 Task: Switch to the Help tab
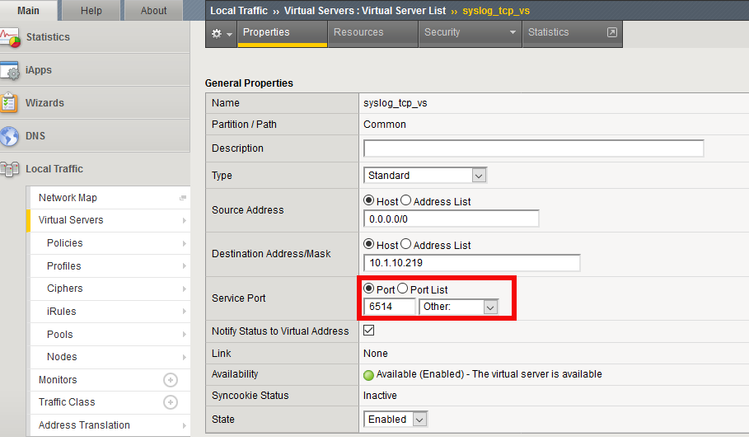91,11
